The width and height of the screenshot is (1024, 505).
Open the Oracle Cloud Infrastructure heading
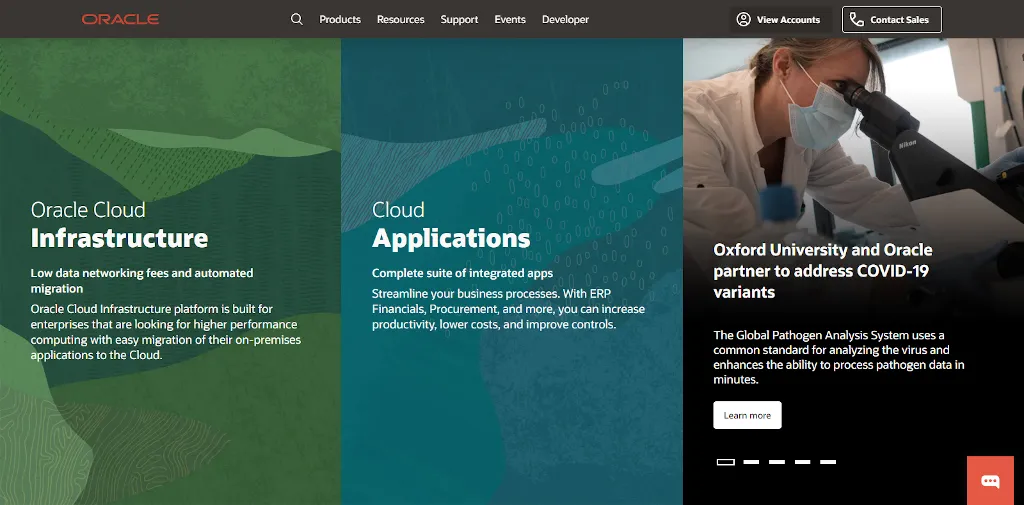coord(120,225)
